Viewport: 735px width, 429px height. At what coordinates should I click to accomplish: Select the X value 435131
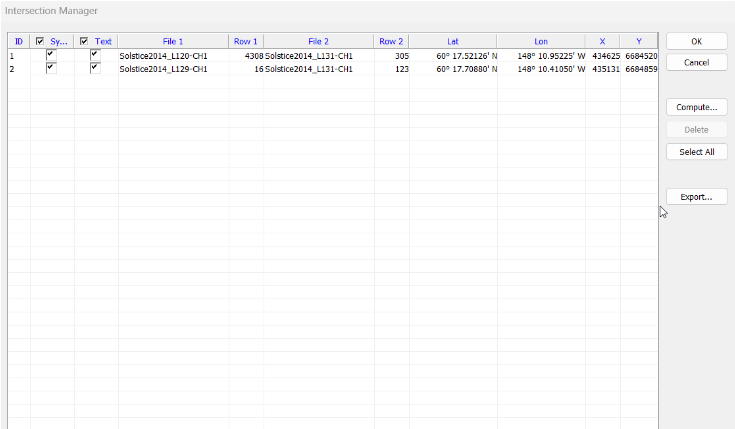point(603,69)
